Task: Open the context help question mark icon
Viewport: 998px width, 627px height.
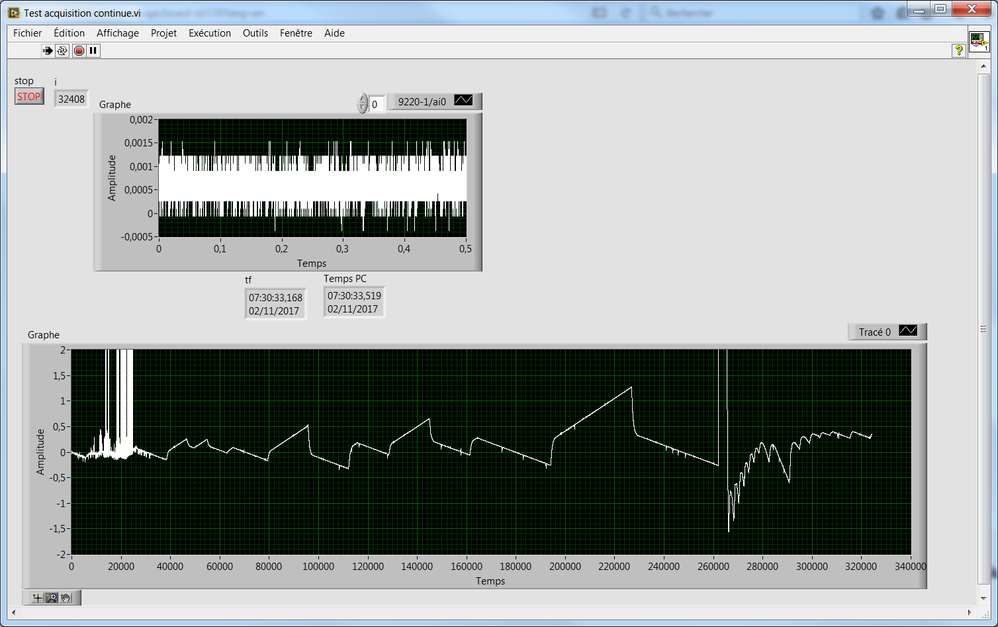Action: pos(959,50)
